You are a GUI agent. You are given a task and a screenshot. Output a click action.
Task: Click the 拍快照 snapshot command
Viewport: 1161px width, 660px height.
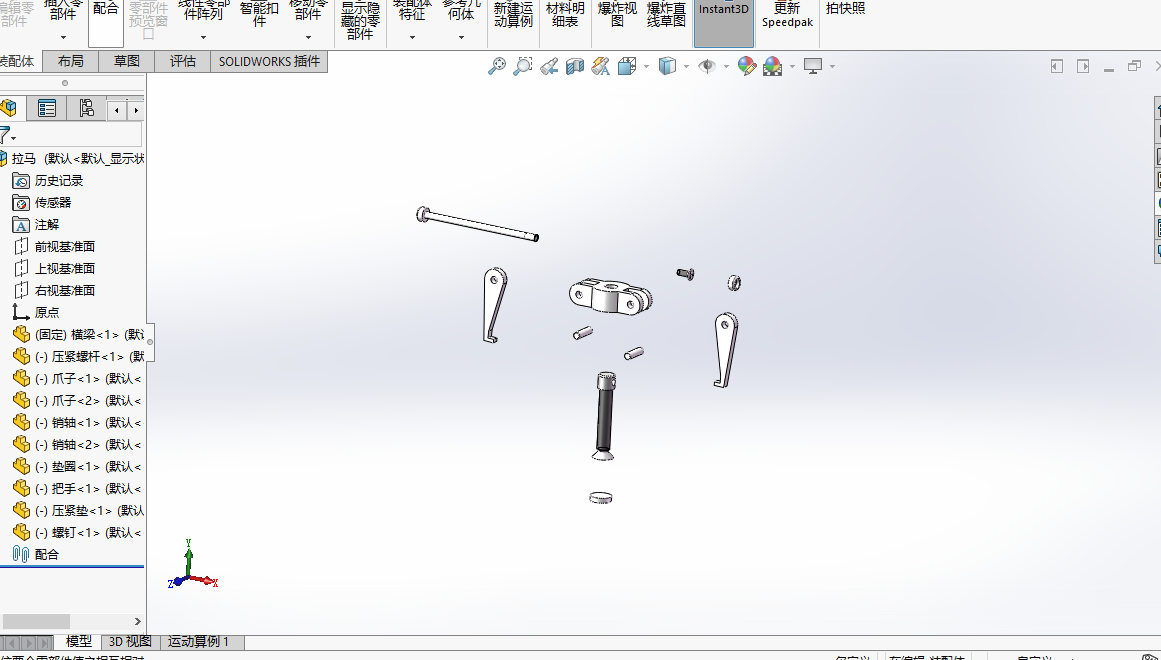tap(845, 8)
